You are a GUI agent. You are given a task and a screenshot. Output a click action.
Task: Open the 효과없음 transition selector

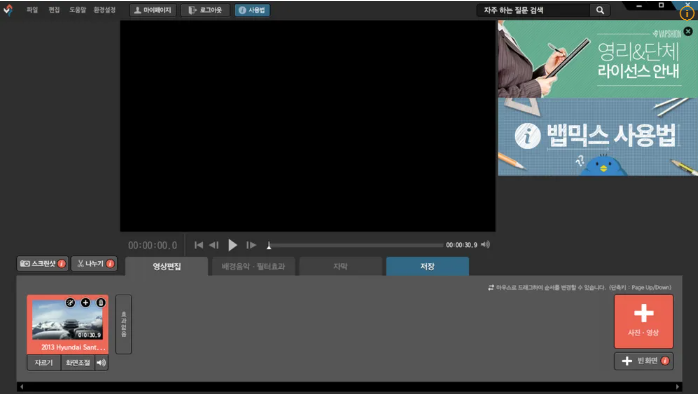pos(123,324)
